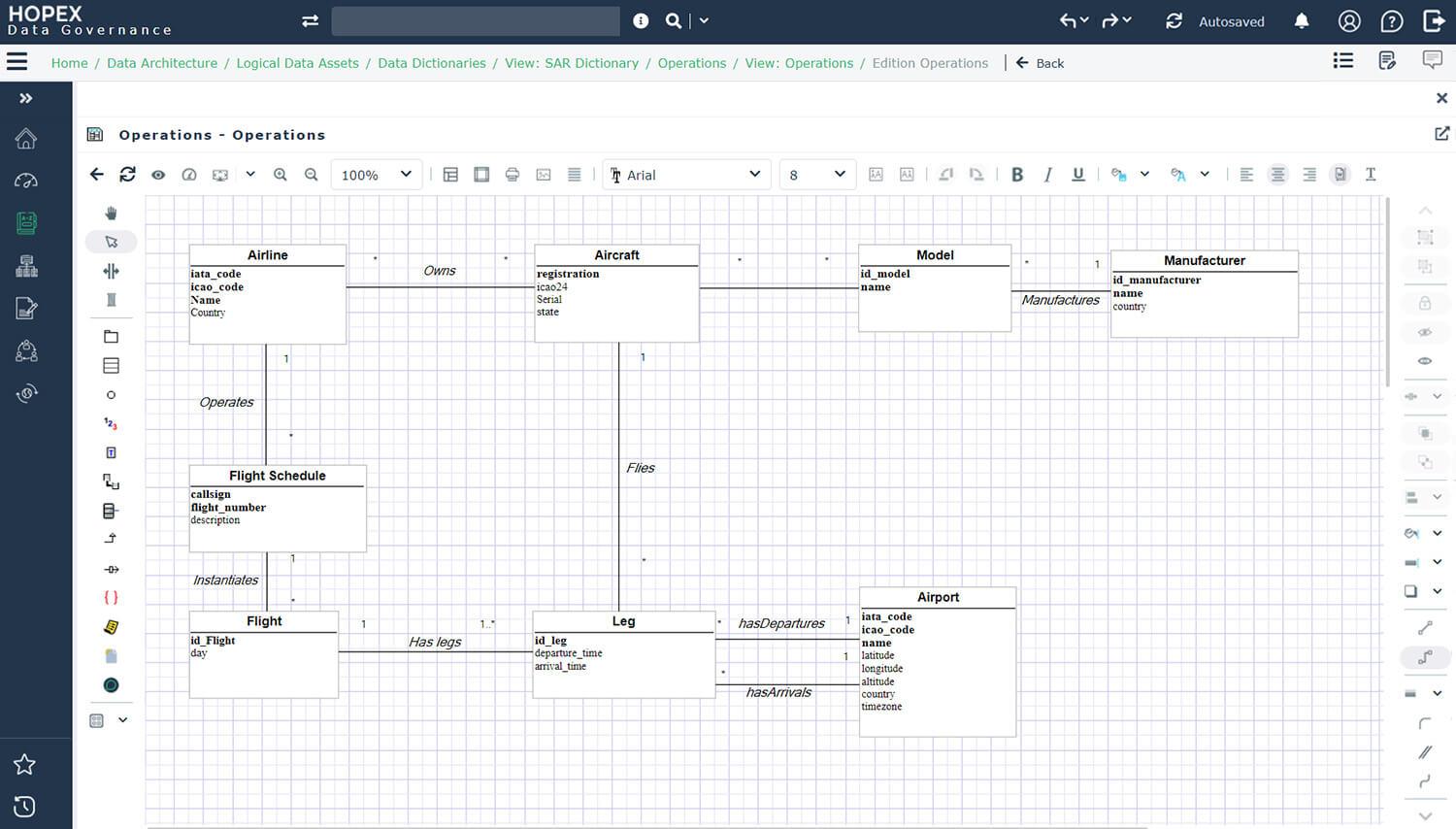
Task: Open the list view menu icon
Action: [x=1343, y=60]
